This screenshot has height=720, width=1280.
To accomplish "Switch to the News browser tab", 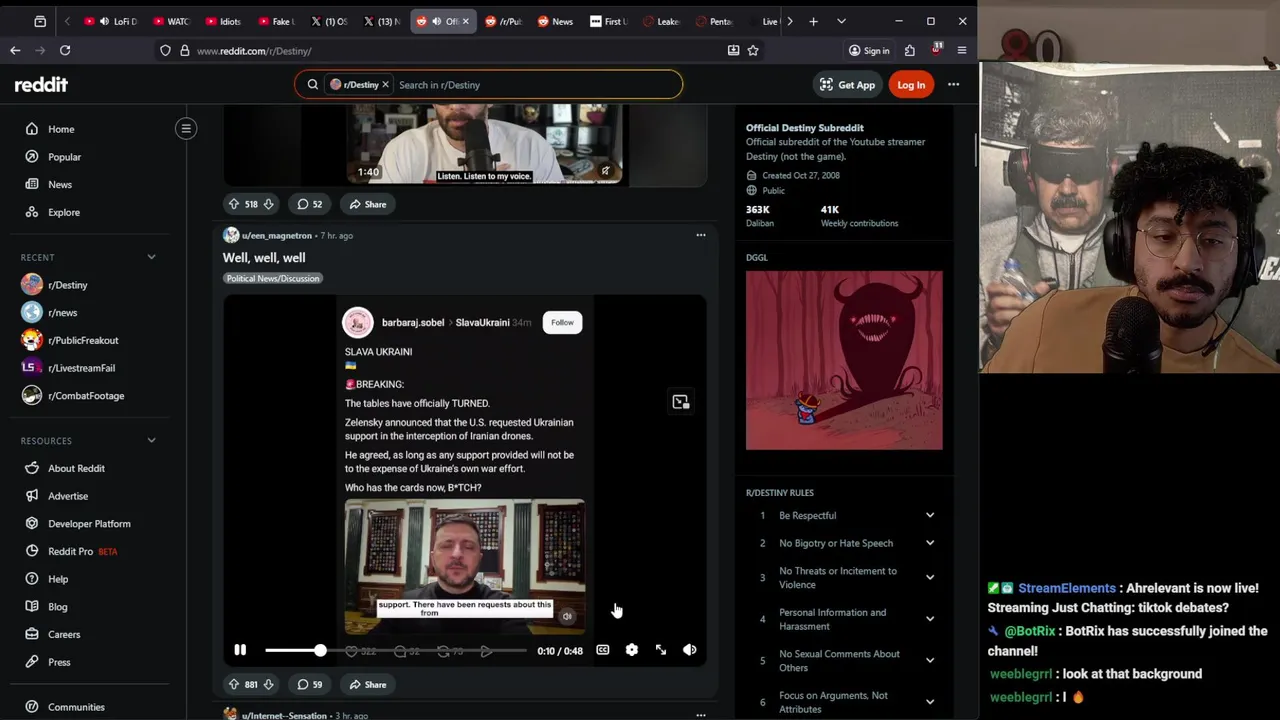I will point(556,21).
